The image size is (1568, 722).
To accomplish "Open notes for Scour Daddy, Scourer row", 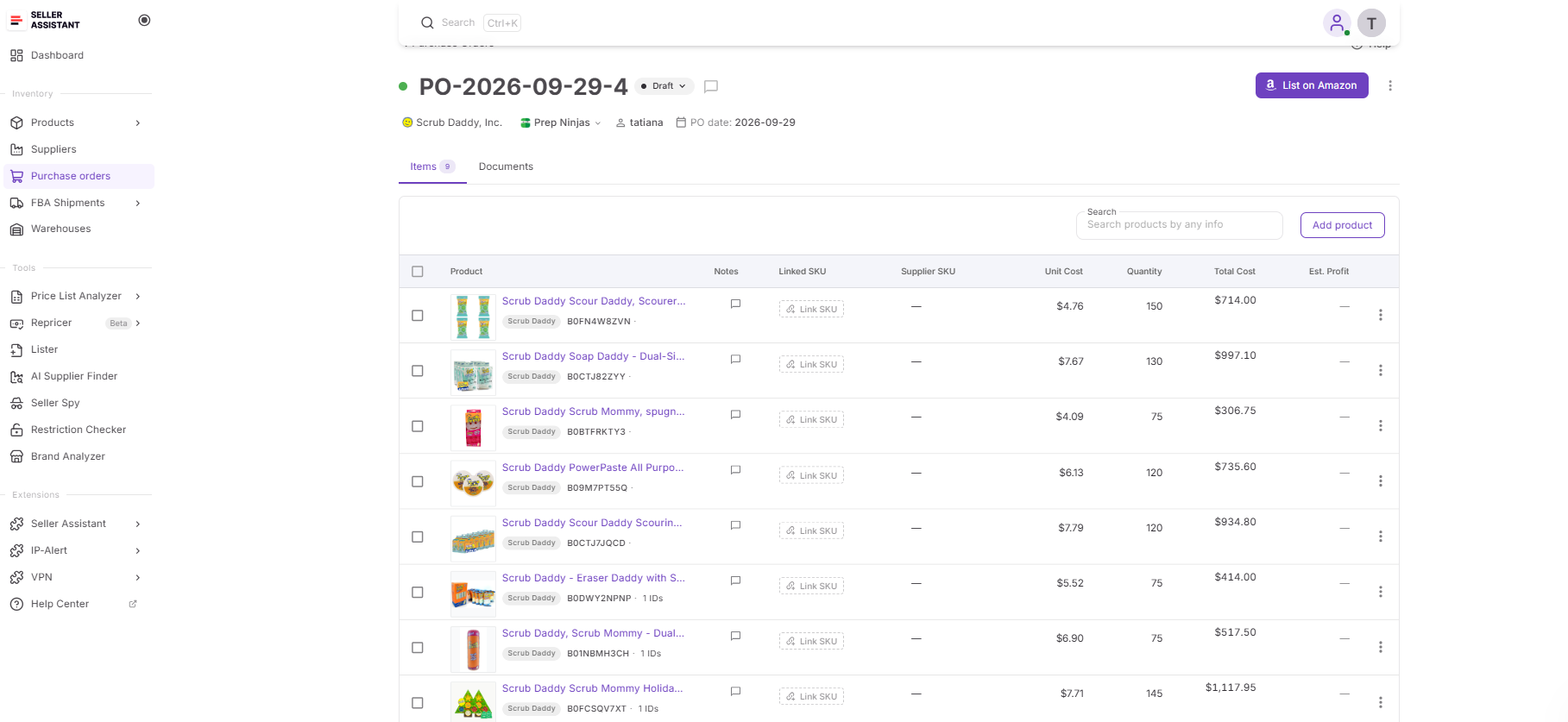I will point(735,304).
